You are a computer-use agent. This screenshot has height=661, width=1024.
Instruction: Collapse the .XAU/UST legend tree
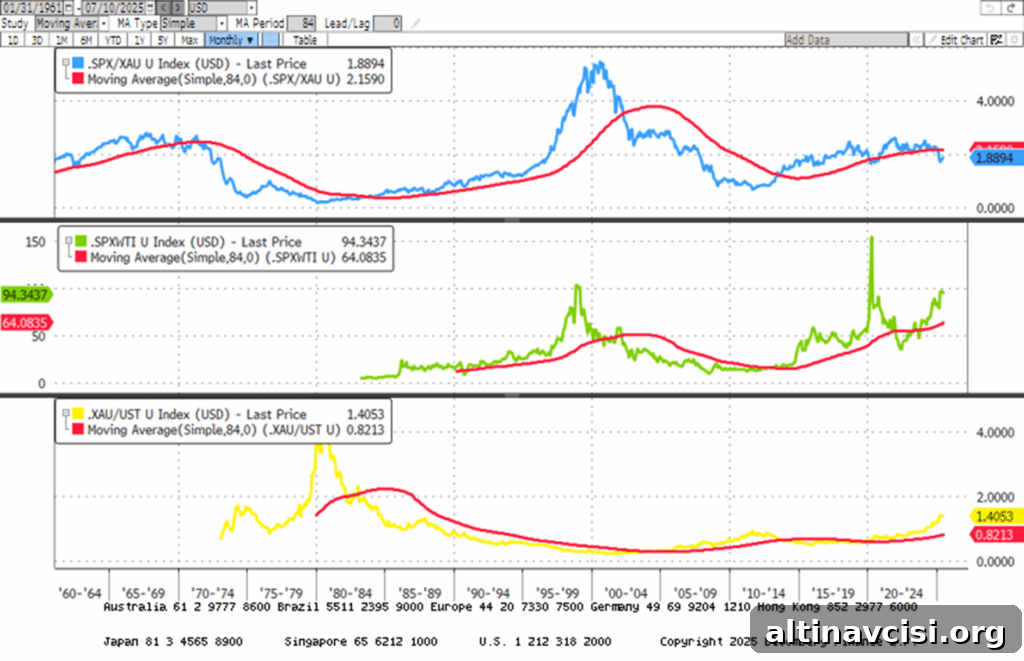point(66,414)
